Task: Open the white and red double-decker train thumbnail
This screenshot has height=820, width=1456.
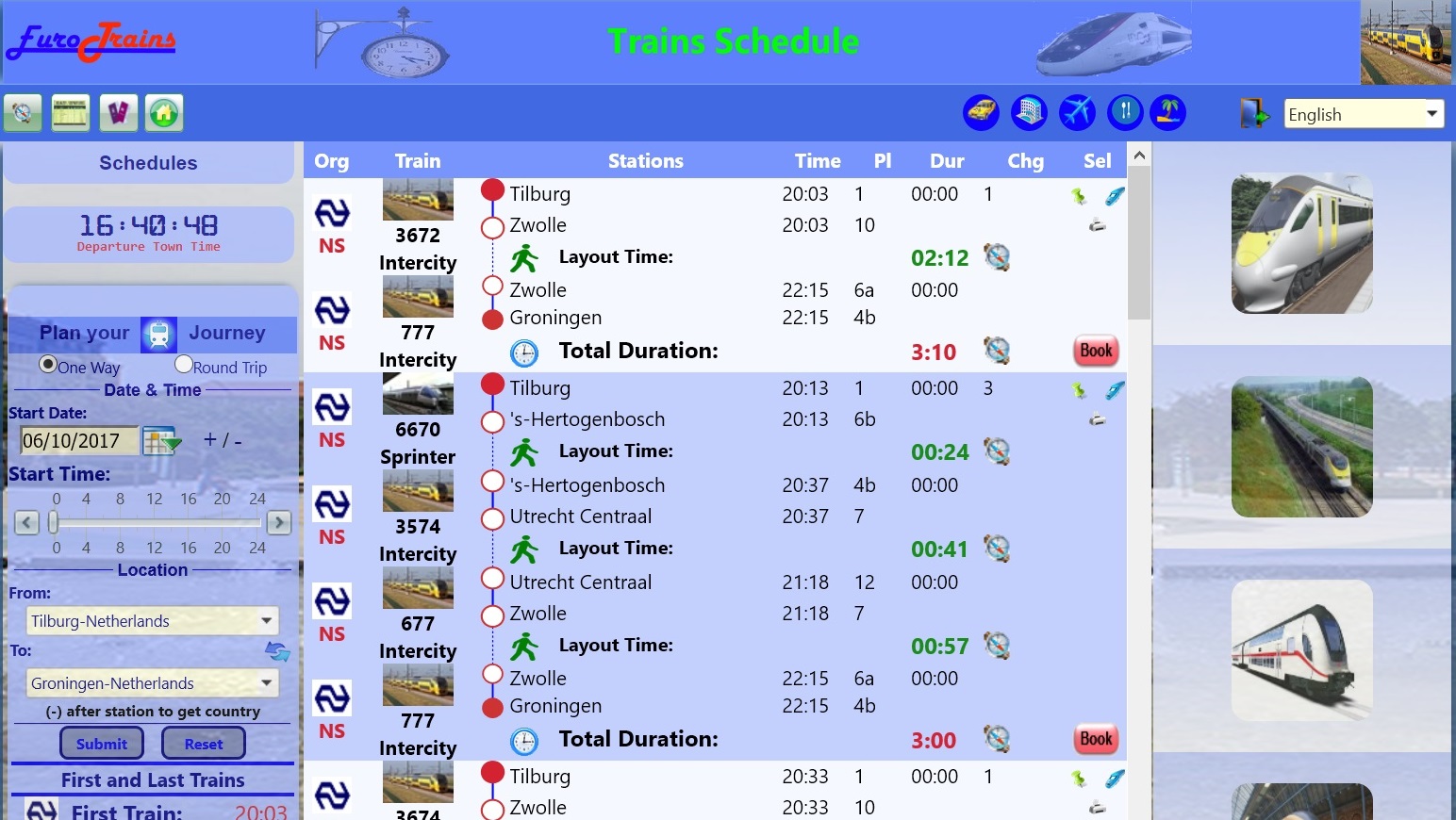Action: [1302, 650]
